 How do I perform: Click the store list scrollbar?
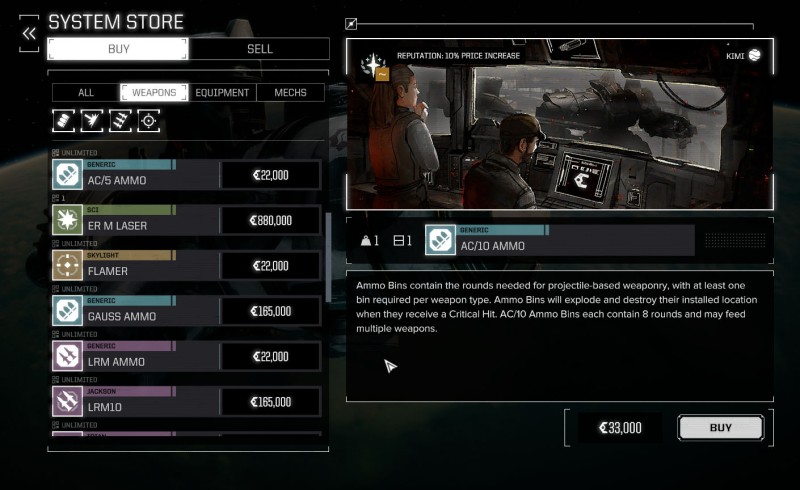[328, 257]
